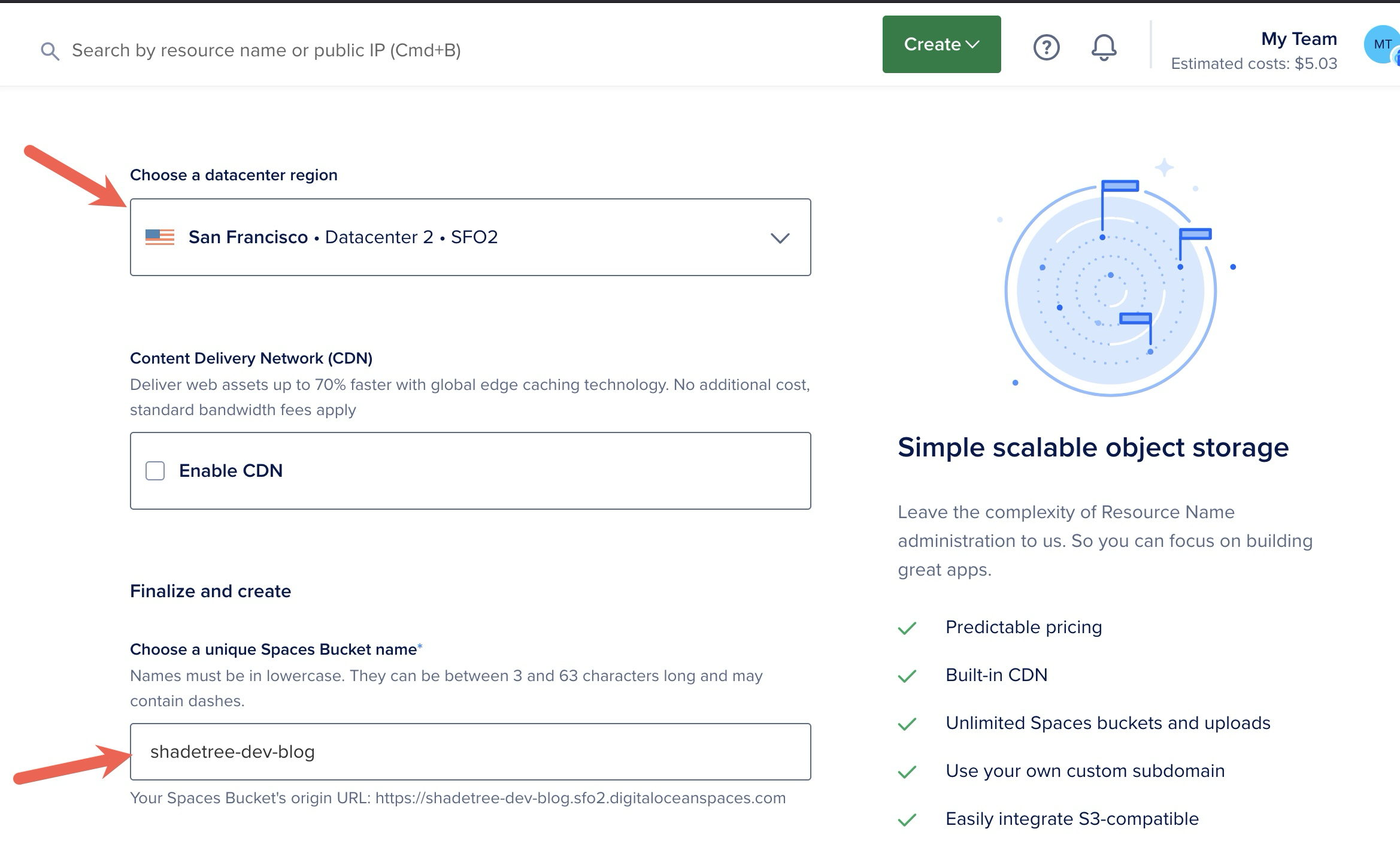Enable the CDN checkbox

tap(155, 471)
